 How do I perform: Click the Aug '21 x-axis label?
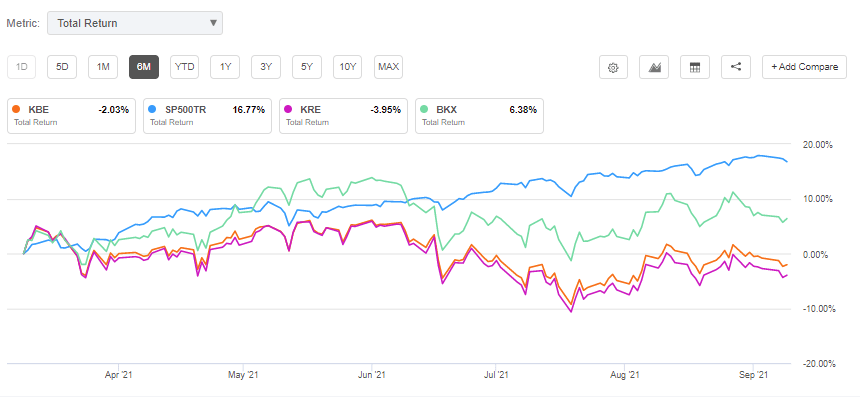coord(625,376)
